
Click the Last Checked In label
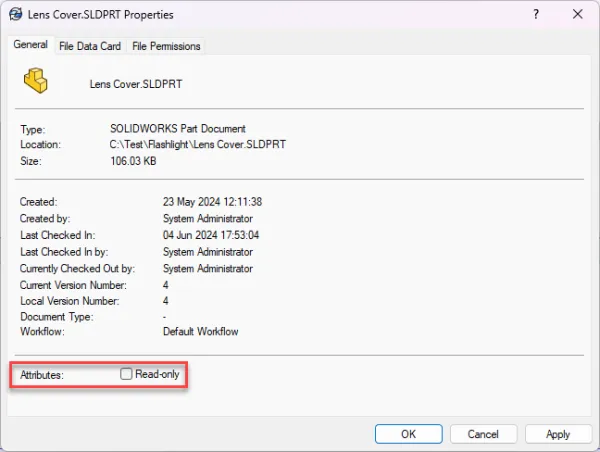click(57, 235)
